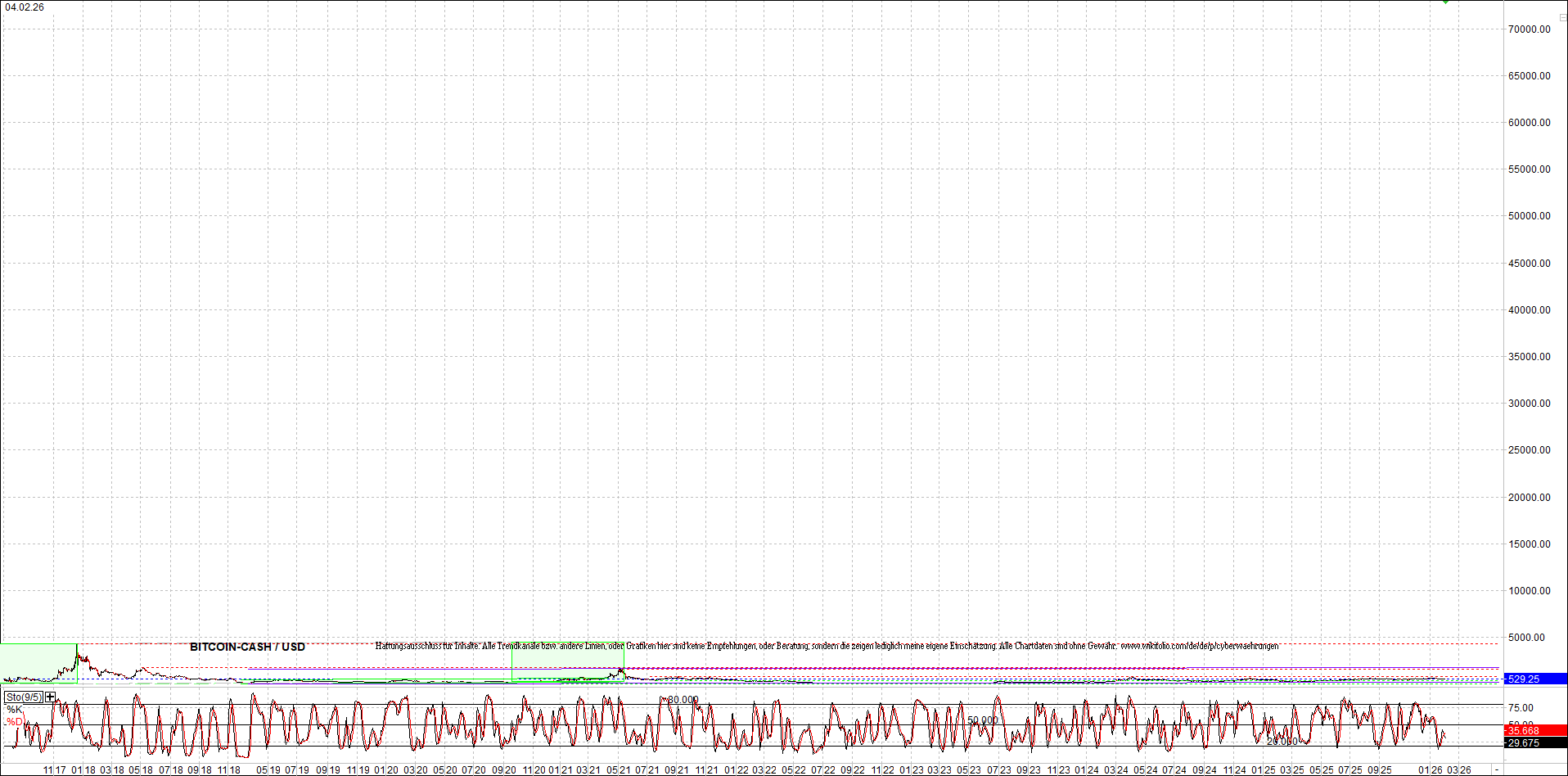Click the red %D legend label
This screenshot has width=1568, height=776.
pos(15,722)
